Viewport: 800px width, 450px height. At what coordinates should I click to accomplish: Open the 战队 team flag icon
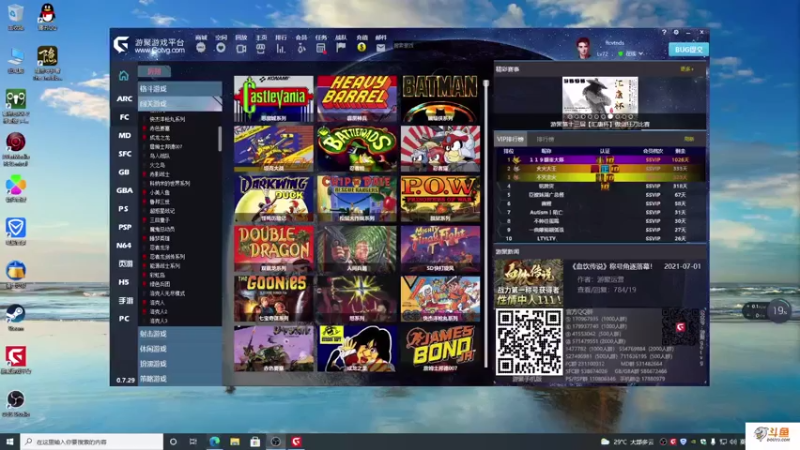(x=341, y=47)
